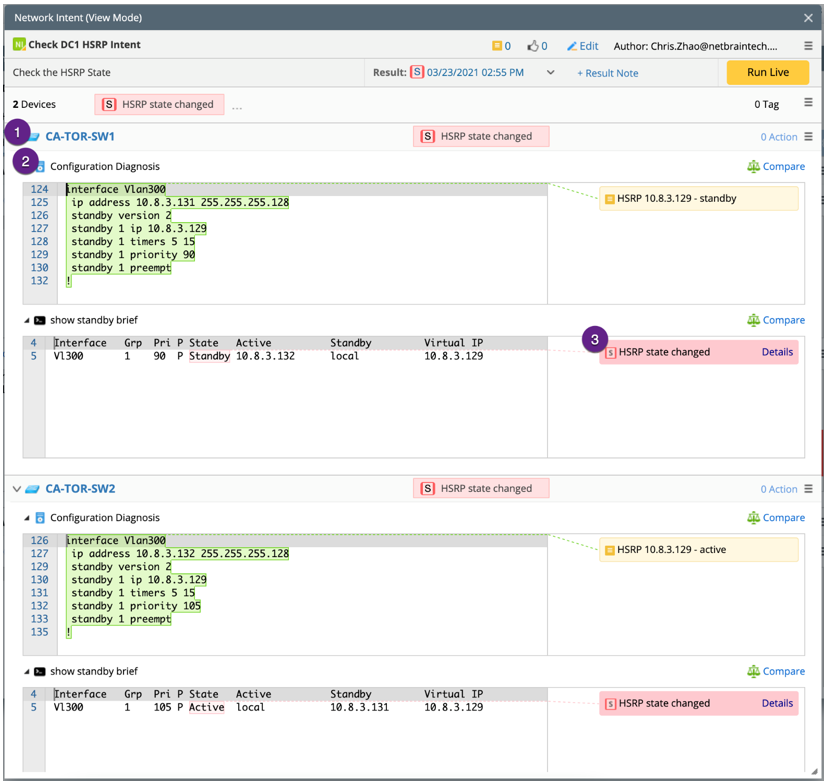The height and width of the screenshot is (782, 824).
Task: Open Details for CA-TOR-SW1 HSRP state changed
Action: coord(776,352)
